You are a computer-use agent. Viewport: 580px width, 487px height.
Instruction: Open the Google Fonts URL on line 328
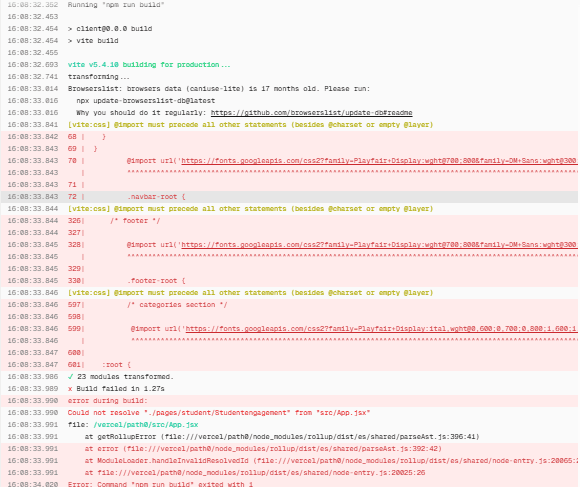pos(380,245)
